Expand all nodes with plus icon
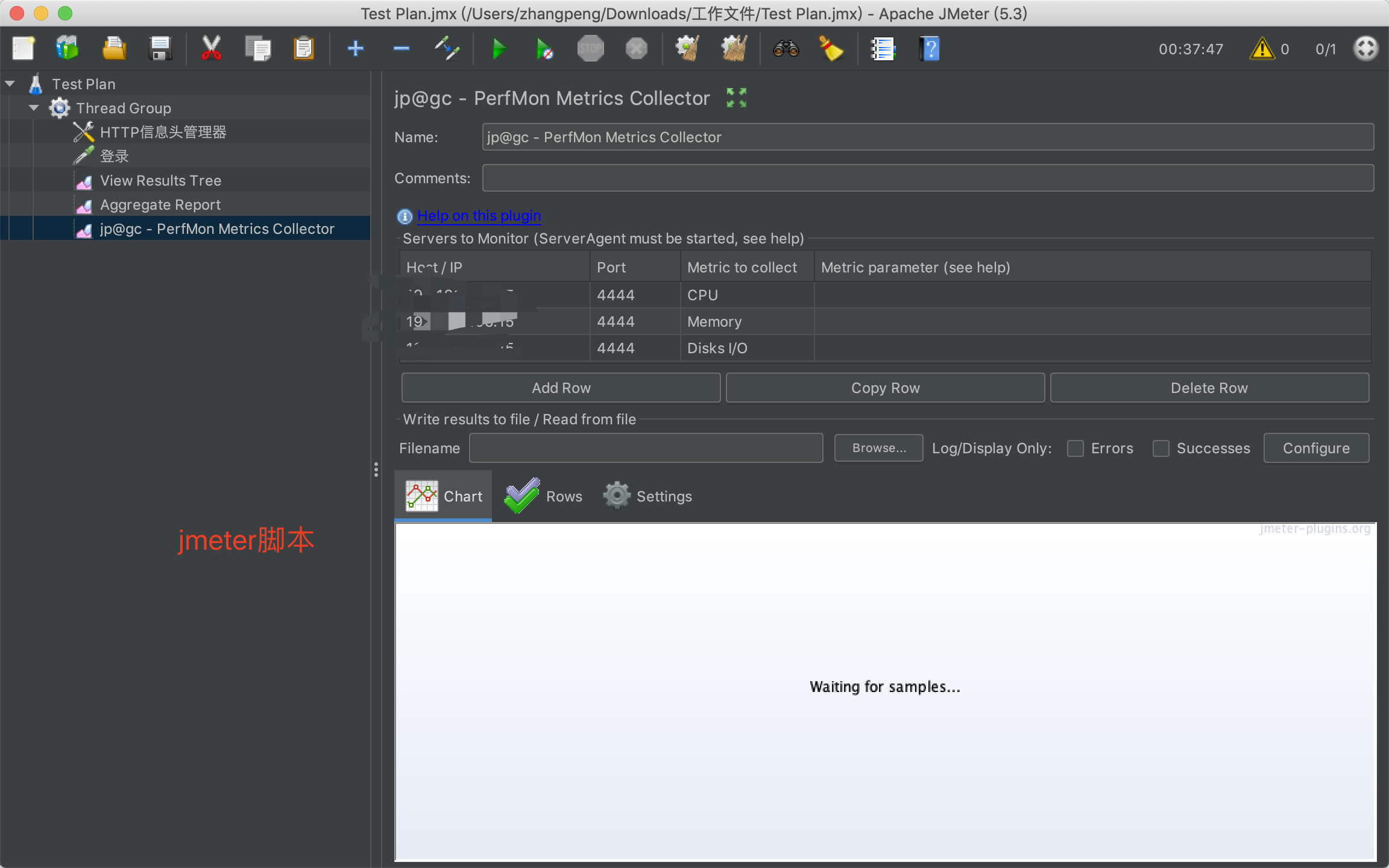Screen dimensions: 1389x868 point(356,49)
